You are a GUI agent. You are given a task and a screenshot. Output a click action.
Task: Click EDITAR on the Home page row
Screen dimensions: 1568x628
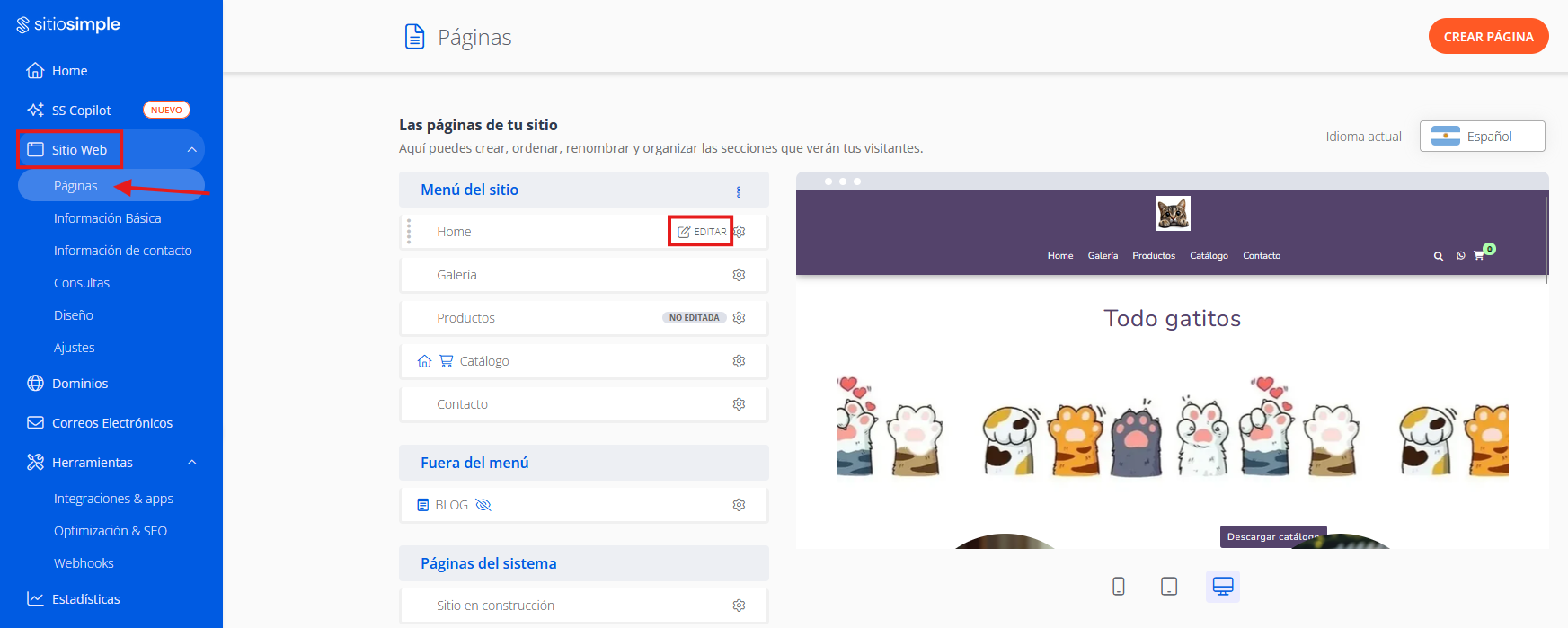click(701, 232)
